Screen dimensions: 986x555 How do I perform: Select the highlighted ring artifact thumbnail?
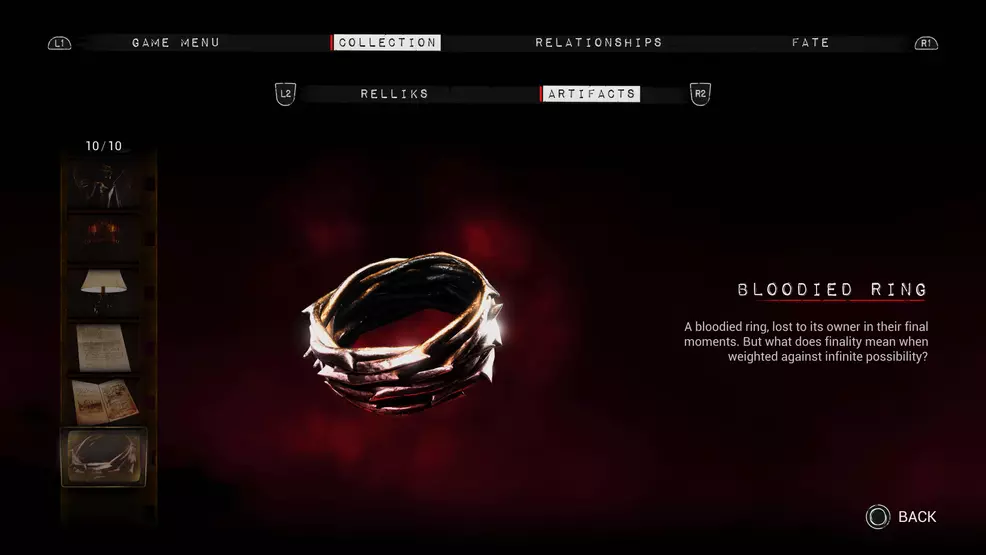pyautogui.click(x=104, y=457)
